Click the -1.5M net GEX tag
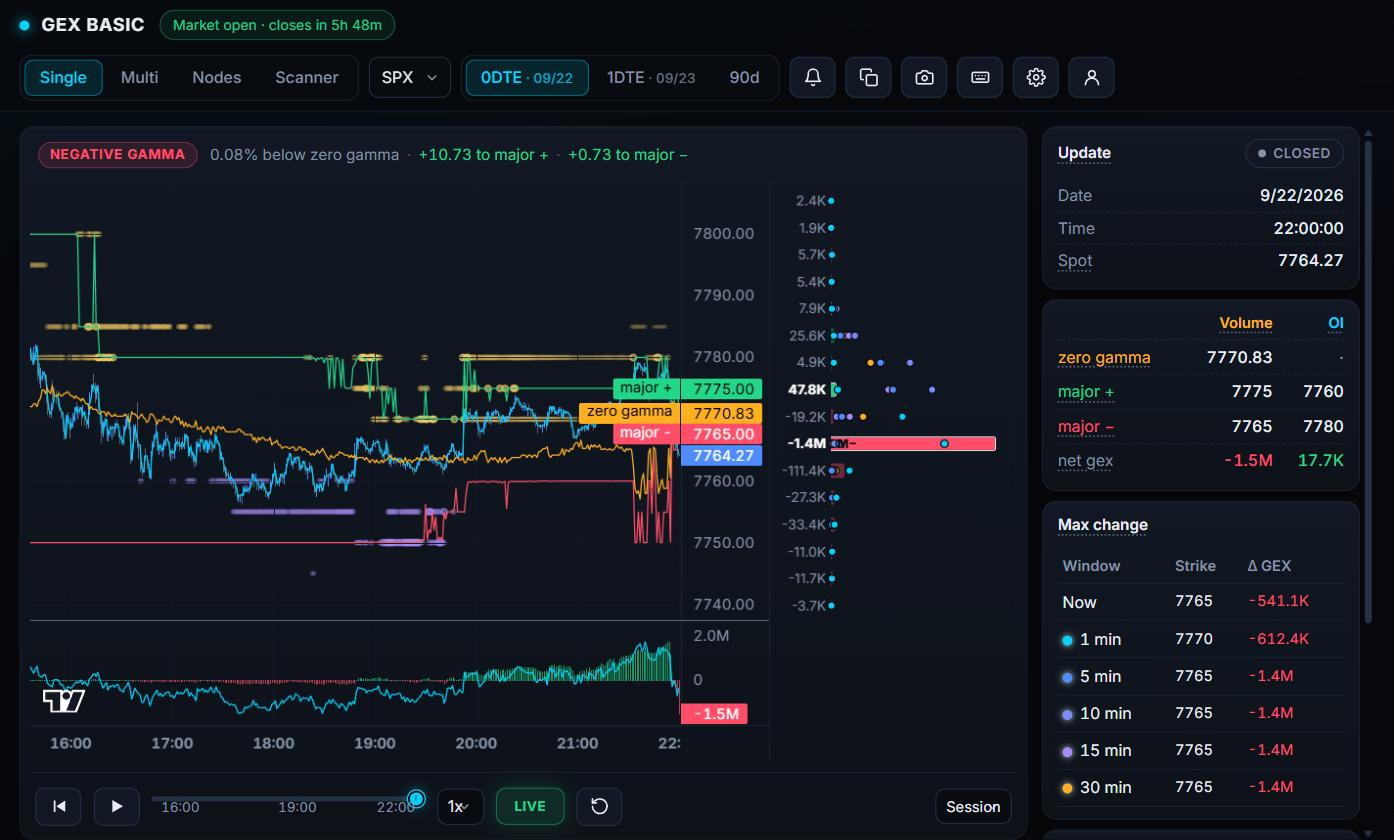Image resolution: width=1394 pixels, height=840 pixels. coord(714,714)
